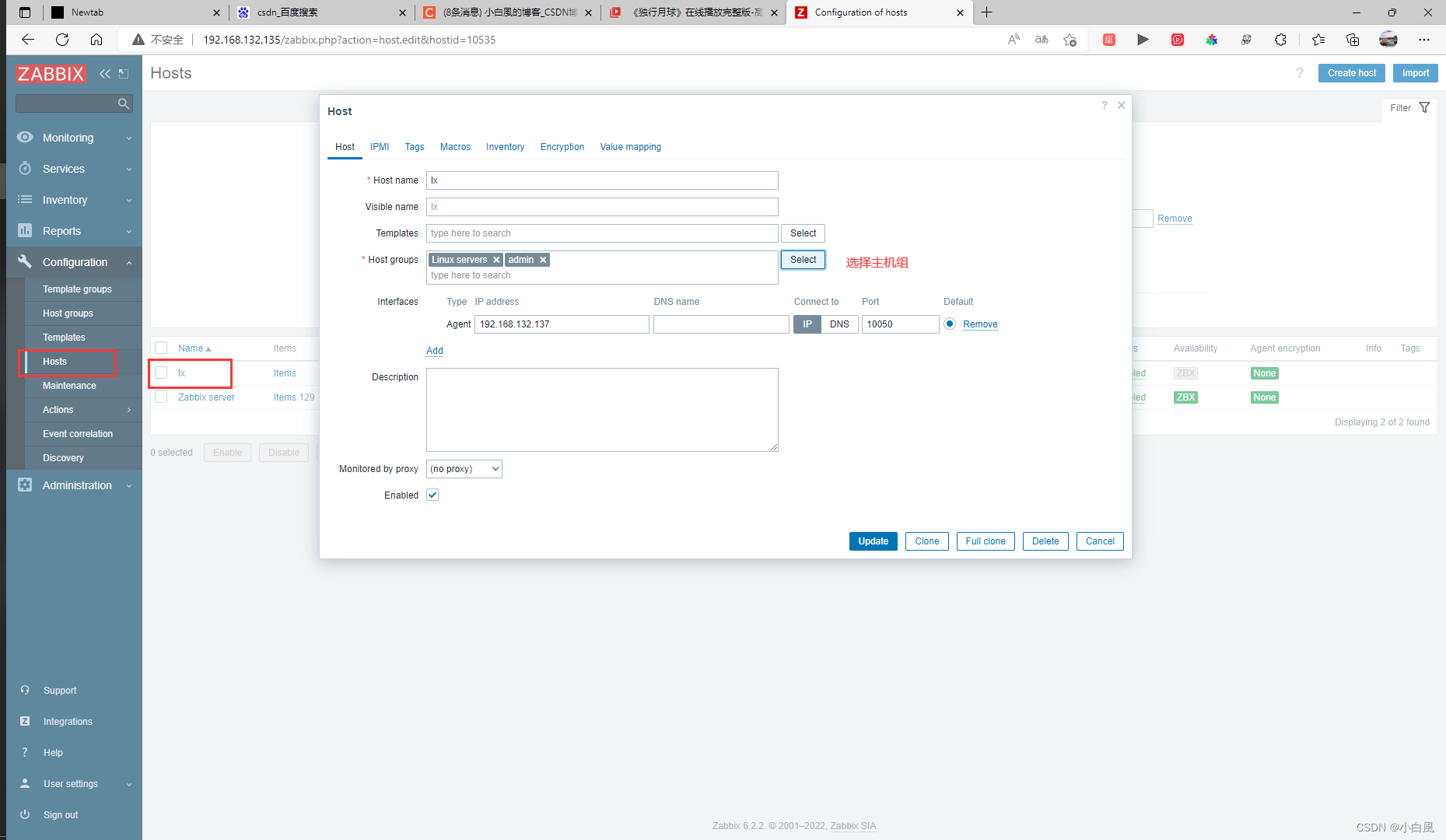Collapse the Configuration menu section
The width and height of the screenshot is (1446, 840).
point(129,262)
